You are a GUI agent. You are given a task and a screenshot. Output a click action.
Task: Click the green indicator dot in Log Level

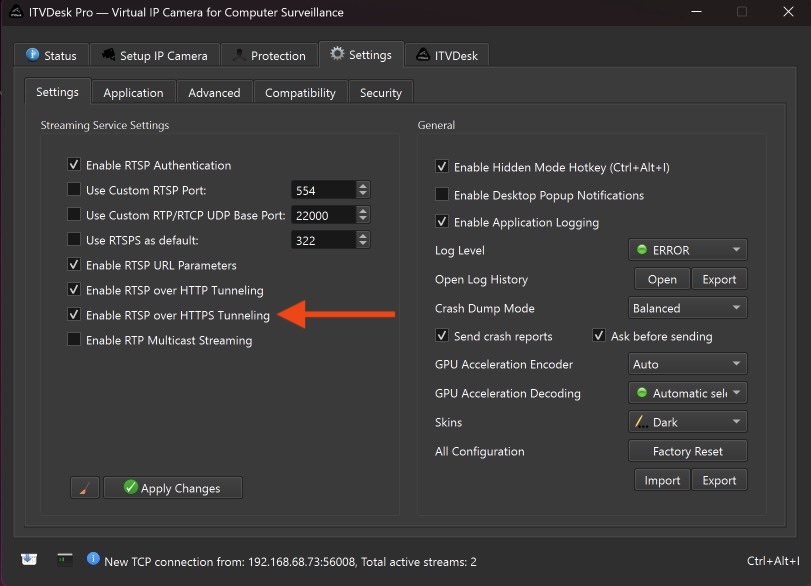642,249
